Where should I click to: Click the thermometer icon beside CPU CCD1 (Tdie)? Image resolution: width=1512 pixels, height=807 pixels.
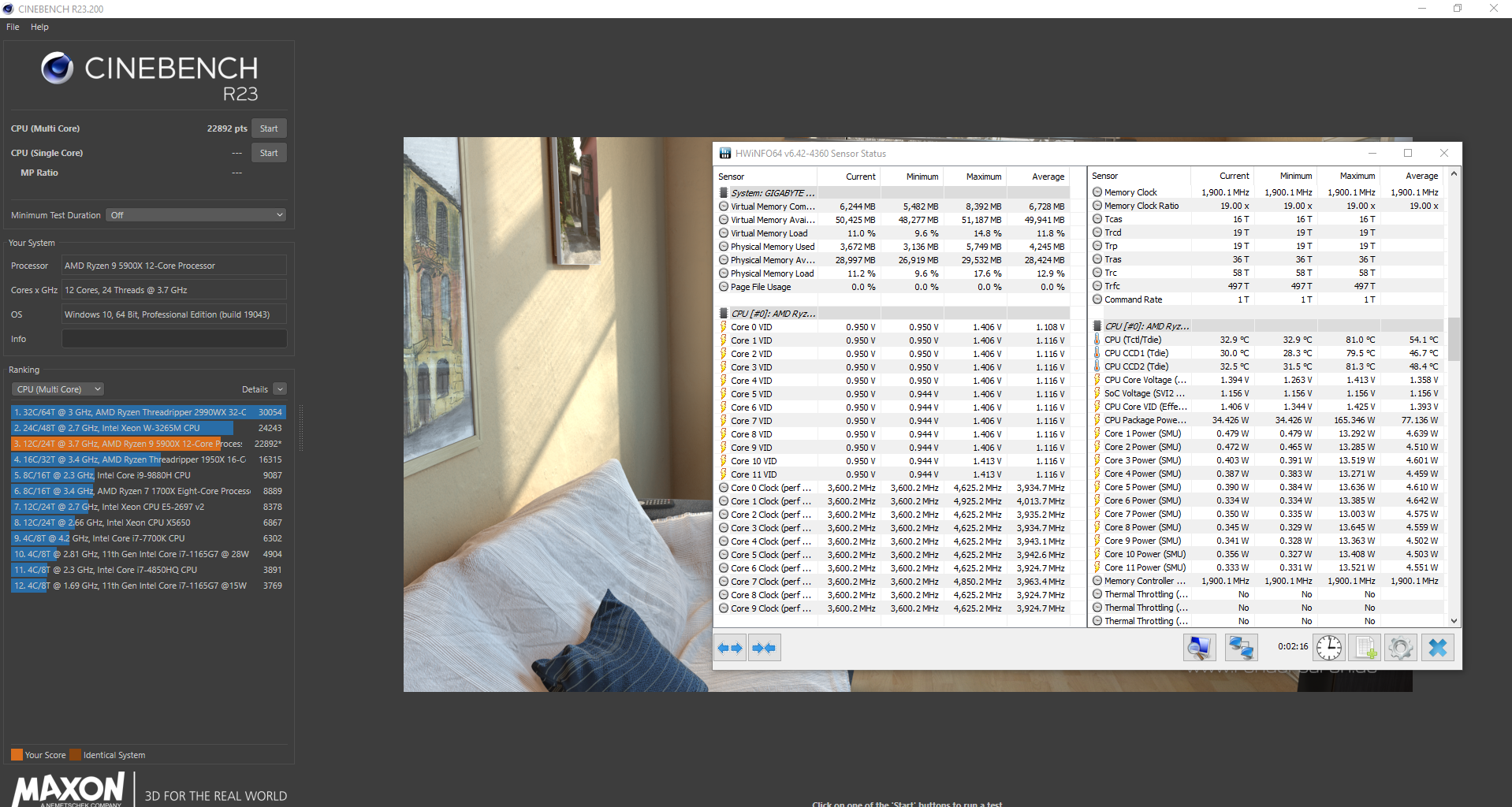pyautogui.click(x=1097, y=353)
